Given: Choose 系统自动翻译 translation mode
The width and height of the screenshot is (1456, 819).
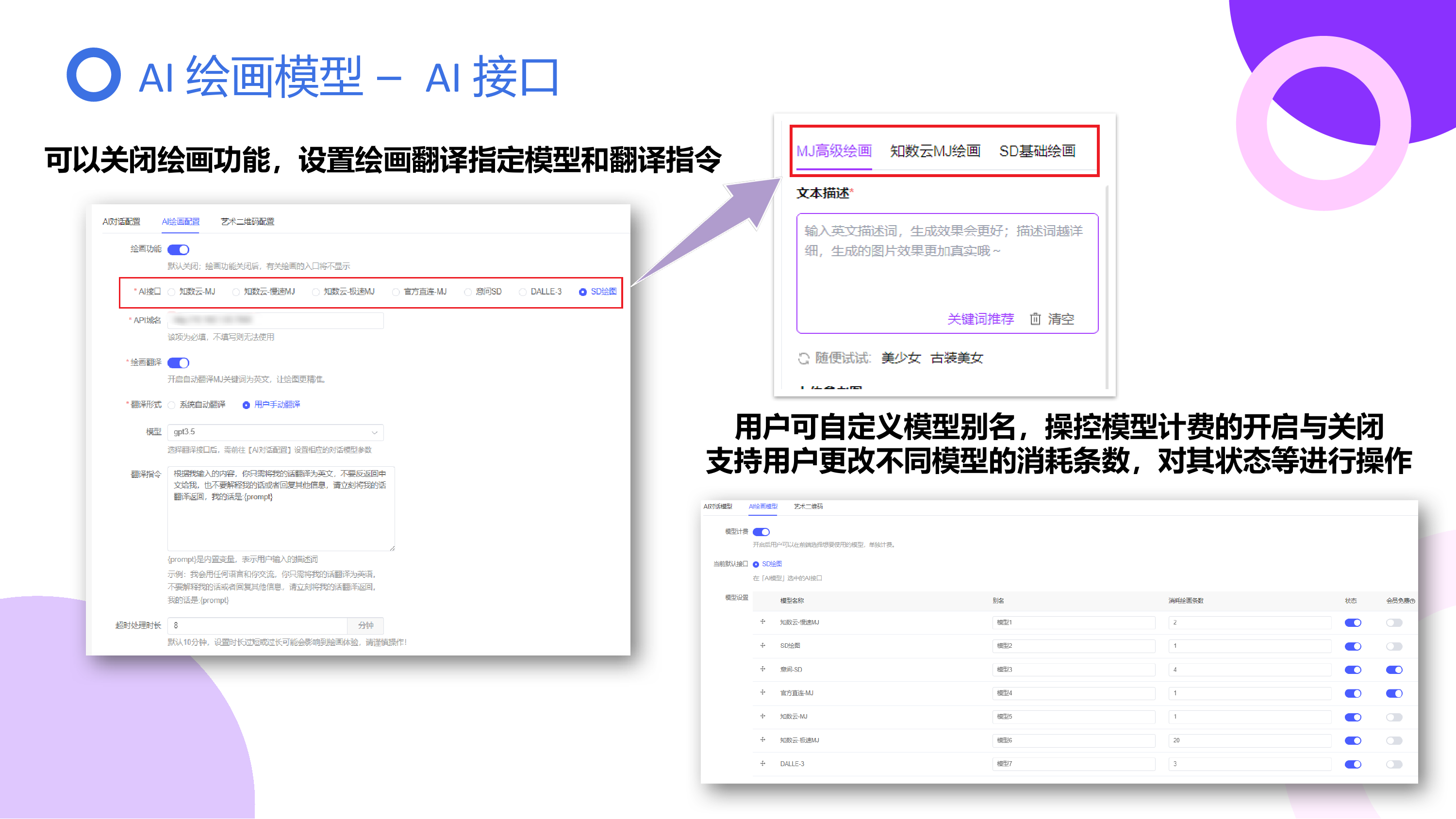Looking at the screenshot, I should coord(172,405).
